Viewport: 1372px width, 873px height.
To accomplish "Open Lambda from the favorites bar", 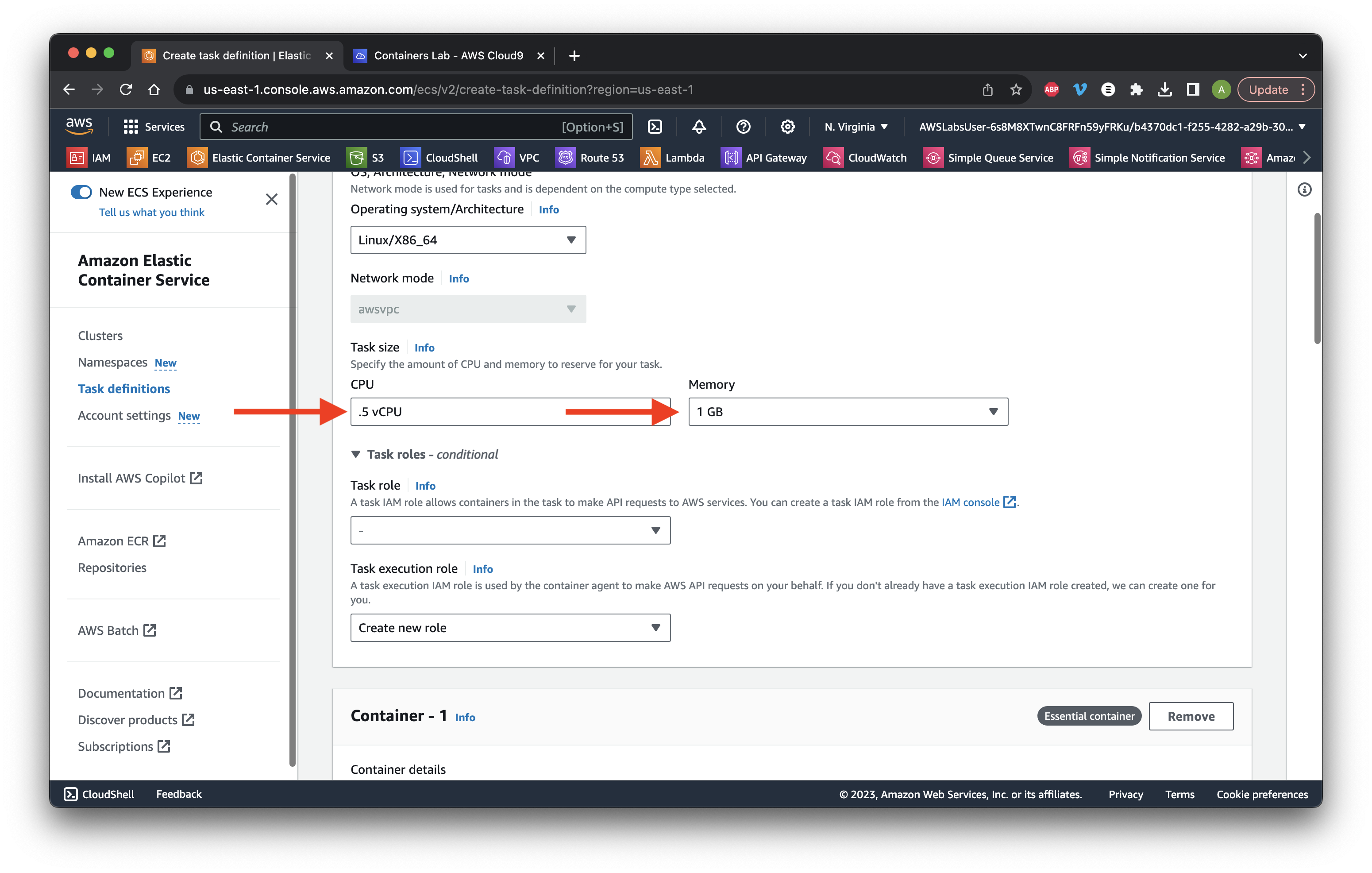I will [x=672, y=158].
